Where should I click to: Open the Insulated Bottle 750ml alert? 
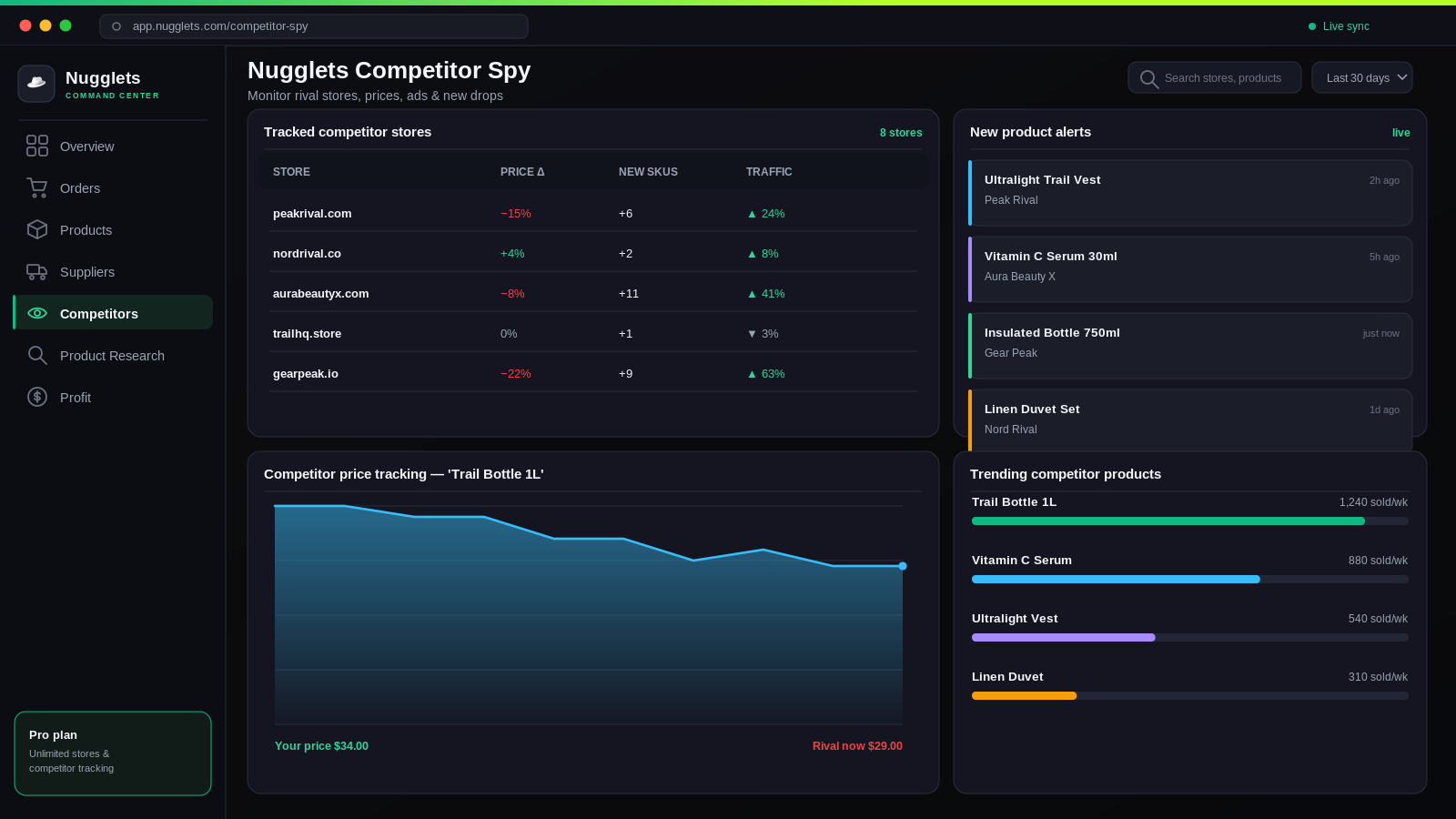(1190, 346)
